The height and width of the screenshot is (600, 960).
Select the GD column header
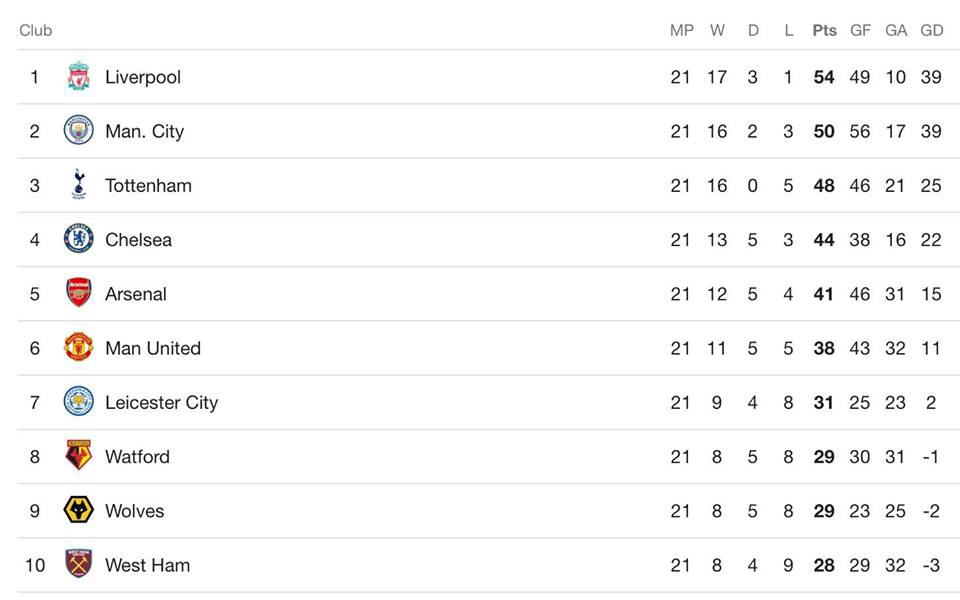pyautogui.click(x=931, y=31)
